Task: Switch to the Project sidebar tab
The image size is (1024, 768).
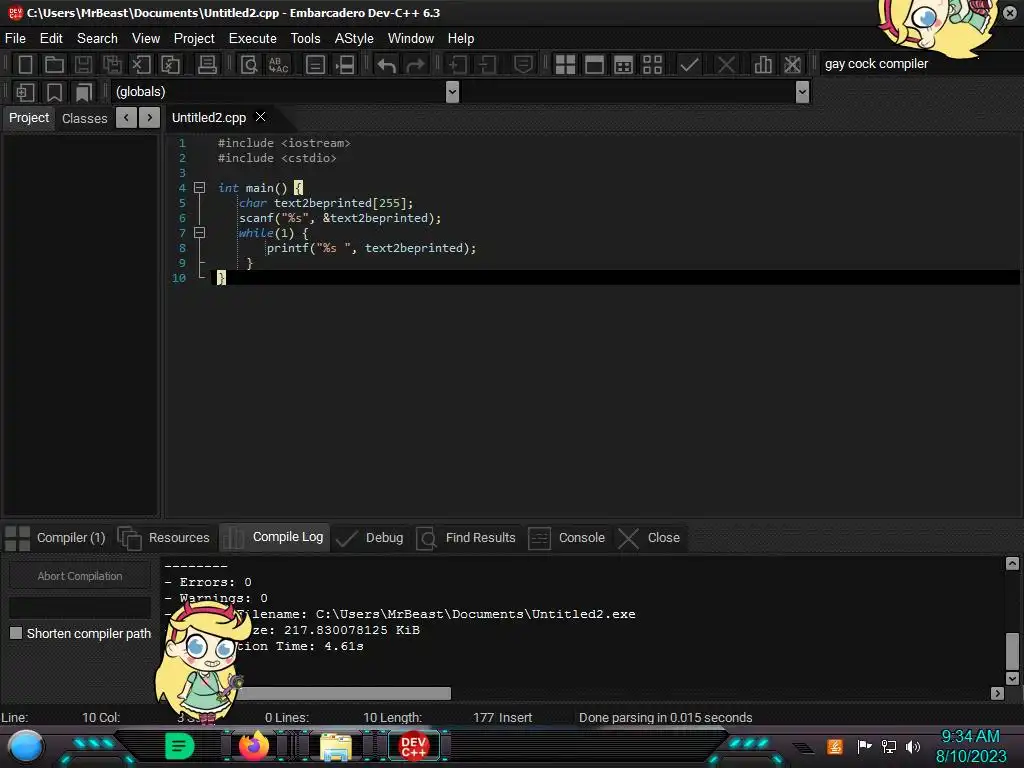Action: pyautogui.click(x=29, y=118)
